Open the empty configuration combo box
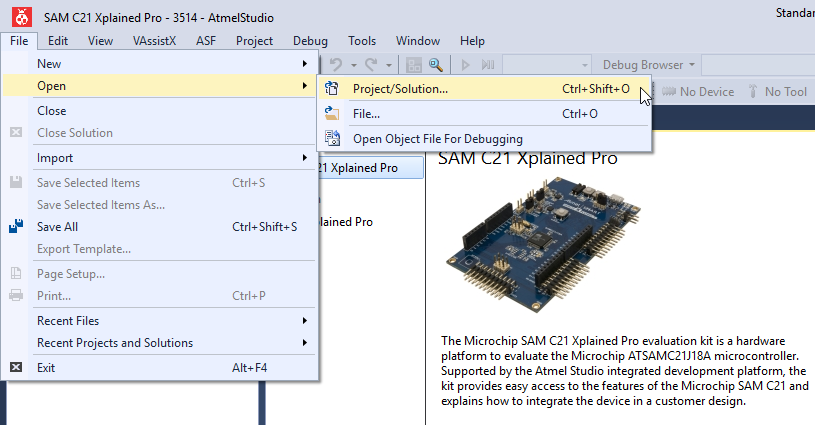 (547, 64)
